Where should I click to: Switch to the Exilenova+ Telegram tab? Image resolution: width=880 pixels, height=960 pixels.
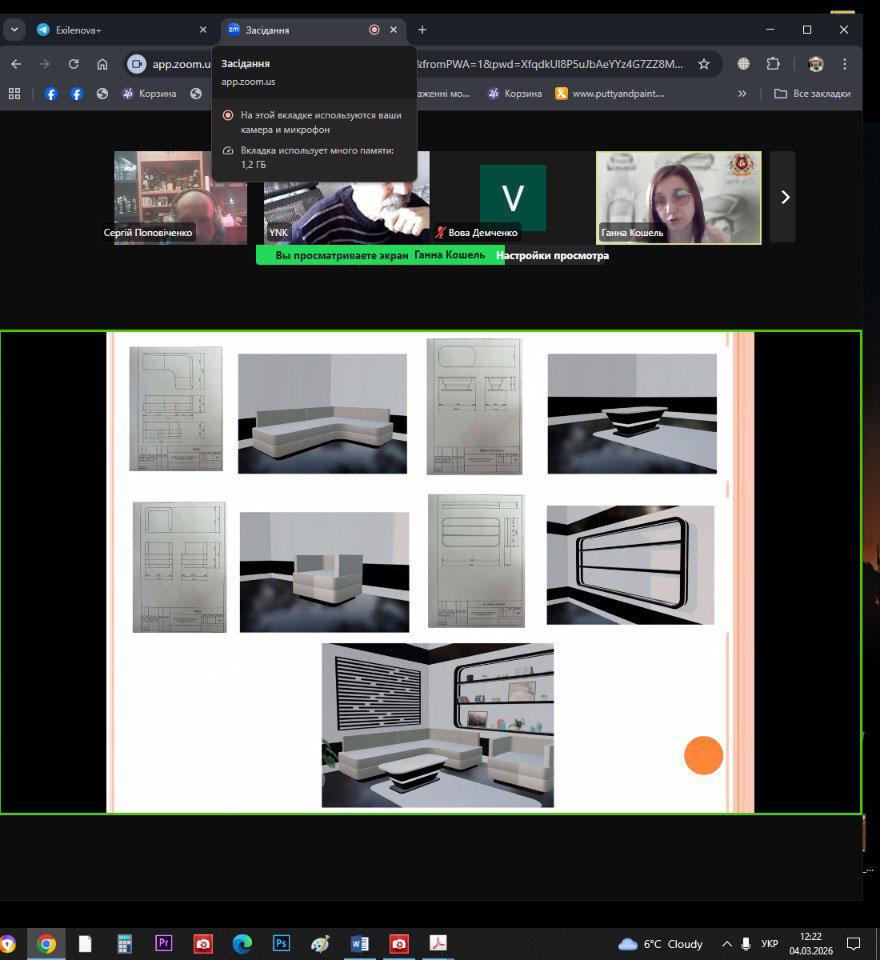[110, 30]
